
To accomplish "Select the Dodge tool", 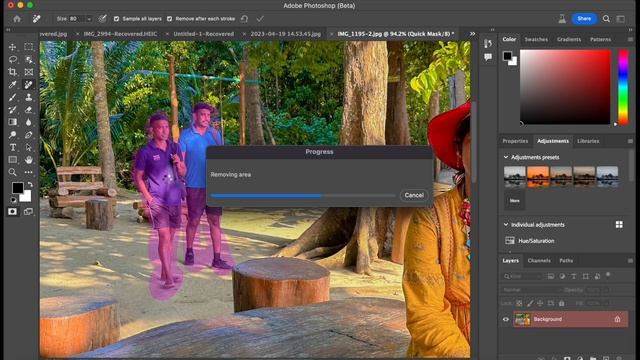I will (13, 135).
